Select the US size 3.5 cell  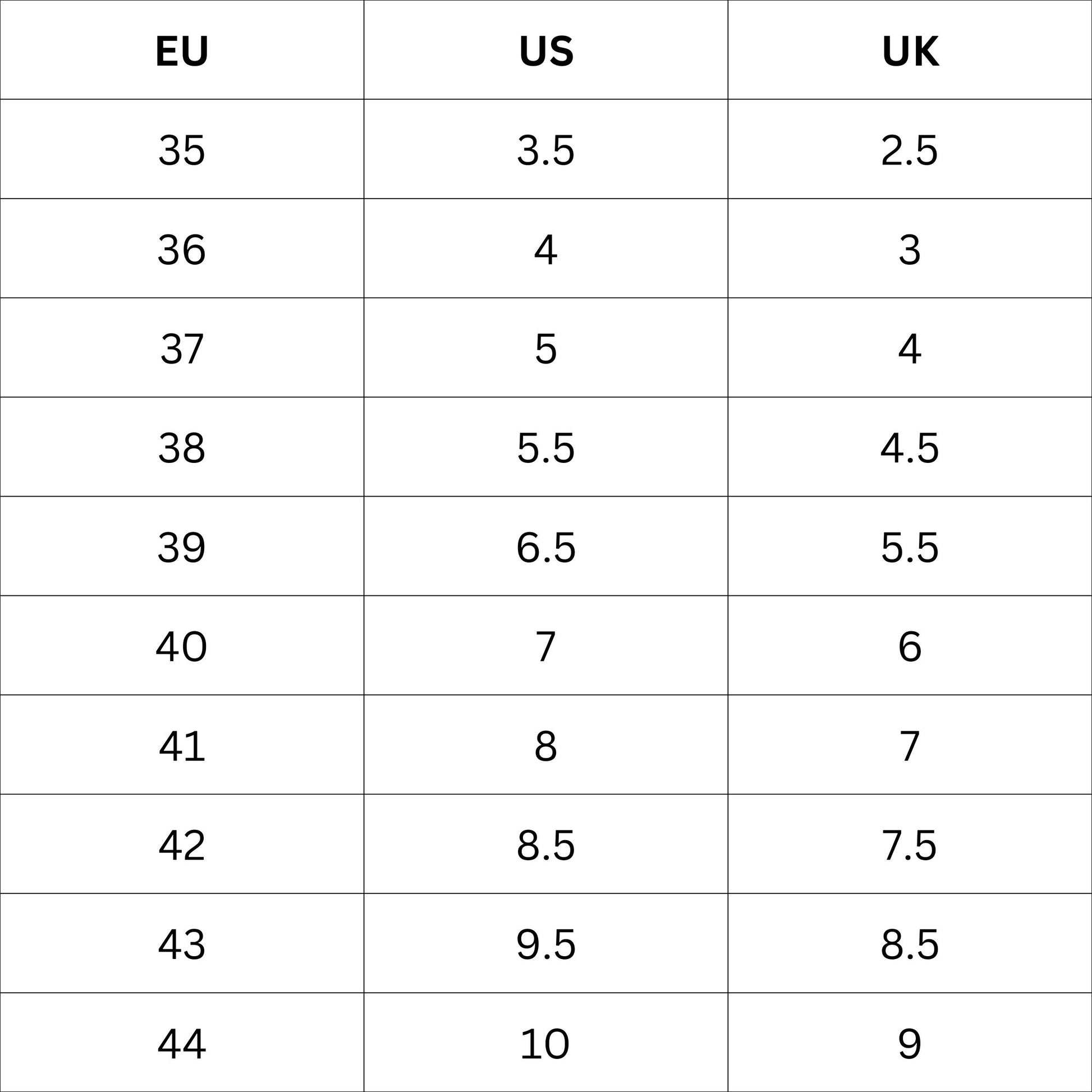coord(545,150)
